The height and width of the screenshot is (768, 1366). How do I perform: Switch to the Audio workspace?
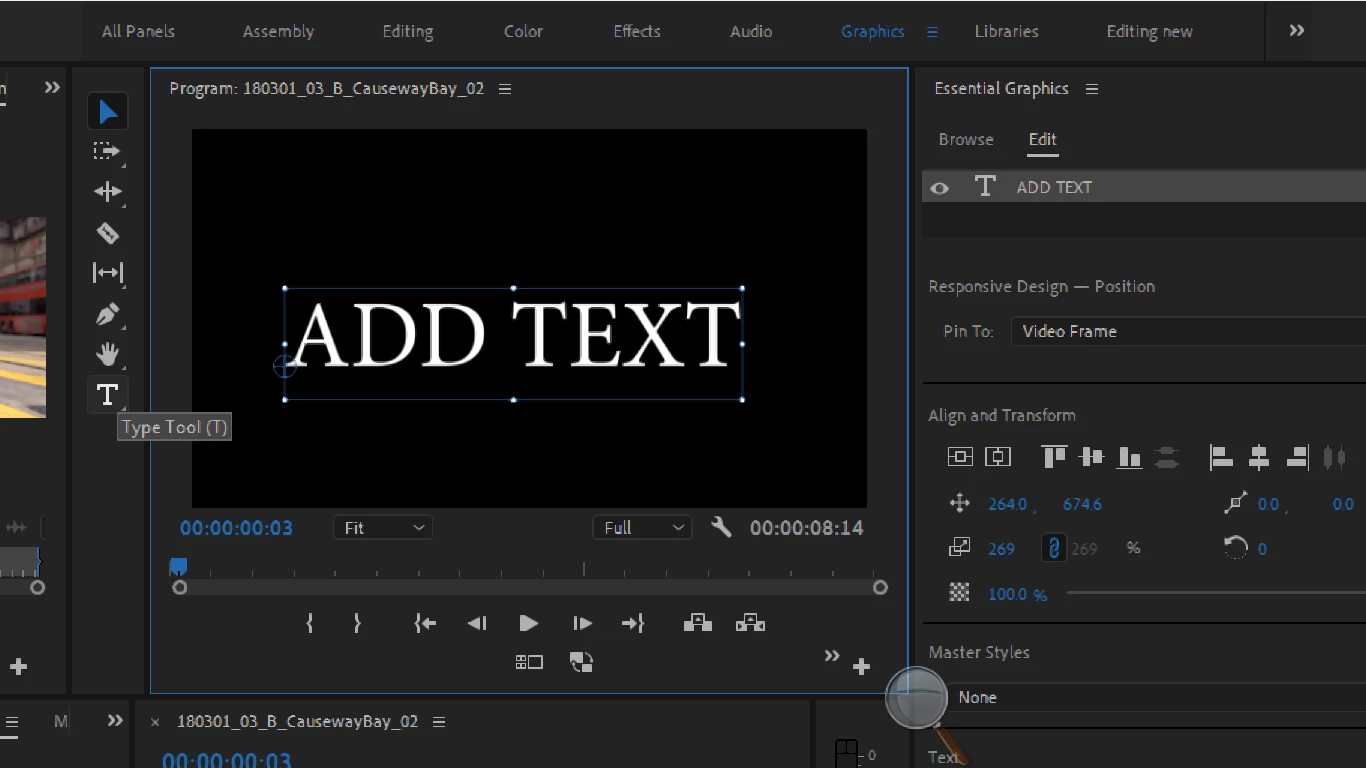(751, 31)
